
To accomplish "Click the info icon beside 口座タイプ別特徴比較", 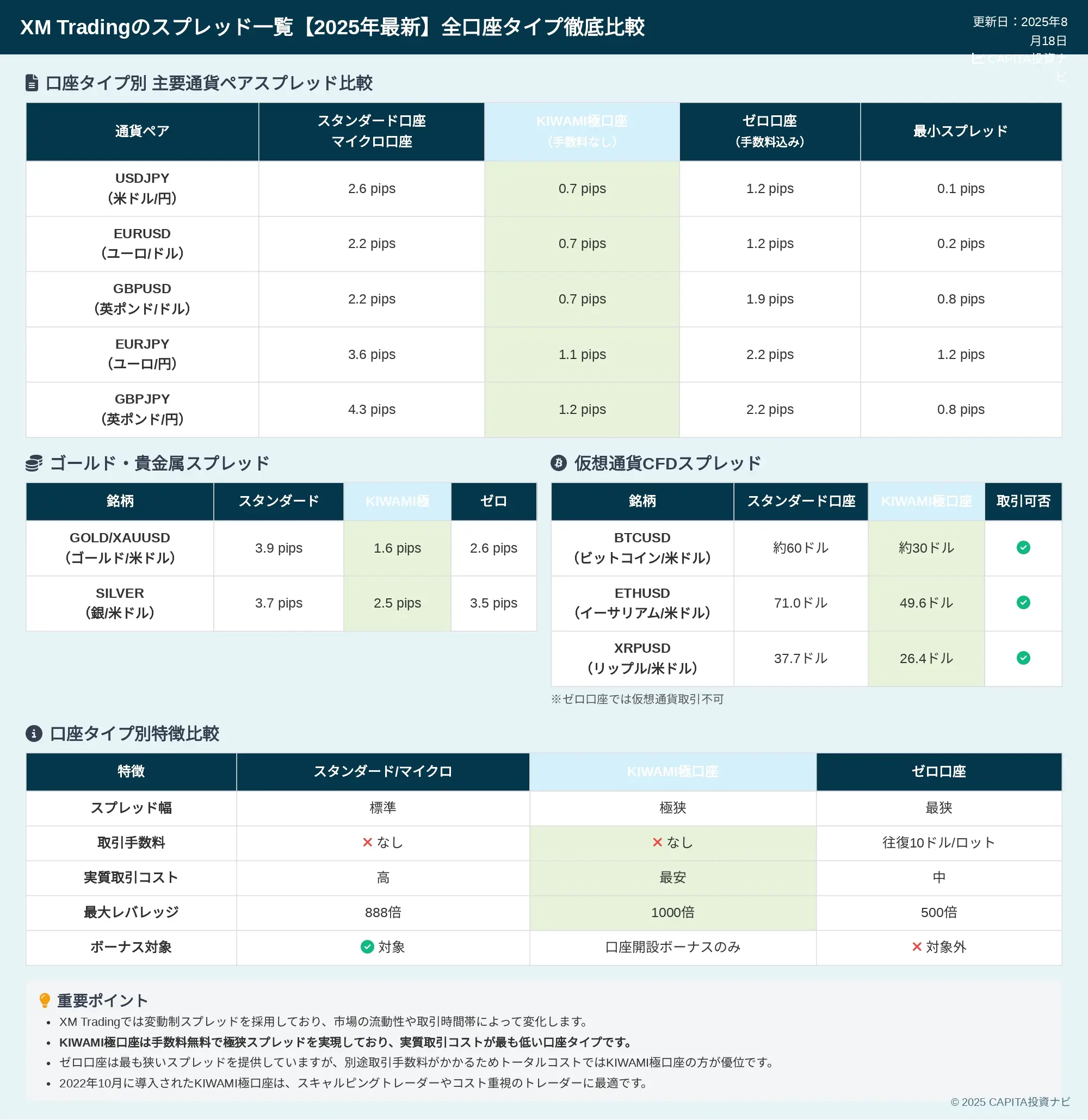I will click(34, 733).
